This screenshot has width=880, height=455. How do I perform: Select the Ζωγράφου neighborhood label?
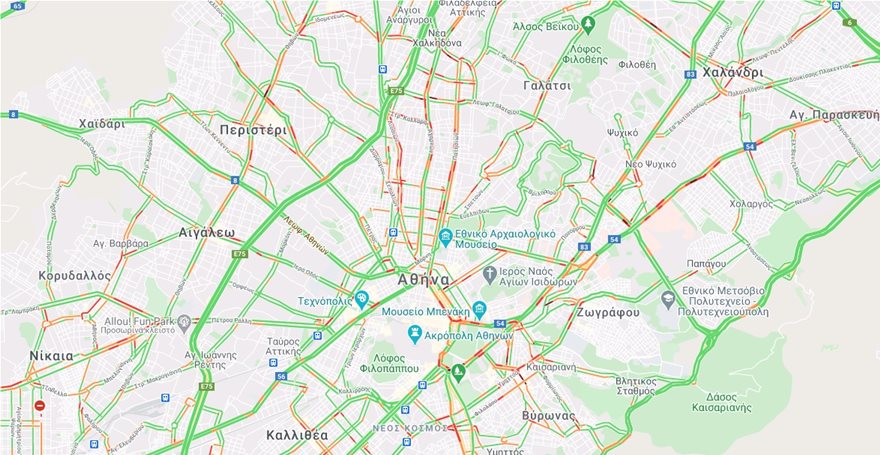[x=608, y=313]
